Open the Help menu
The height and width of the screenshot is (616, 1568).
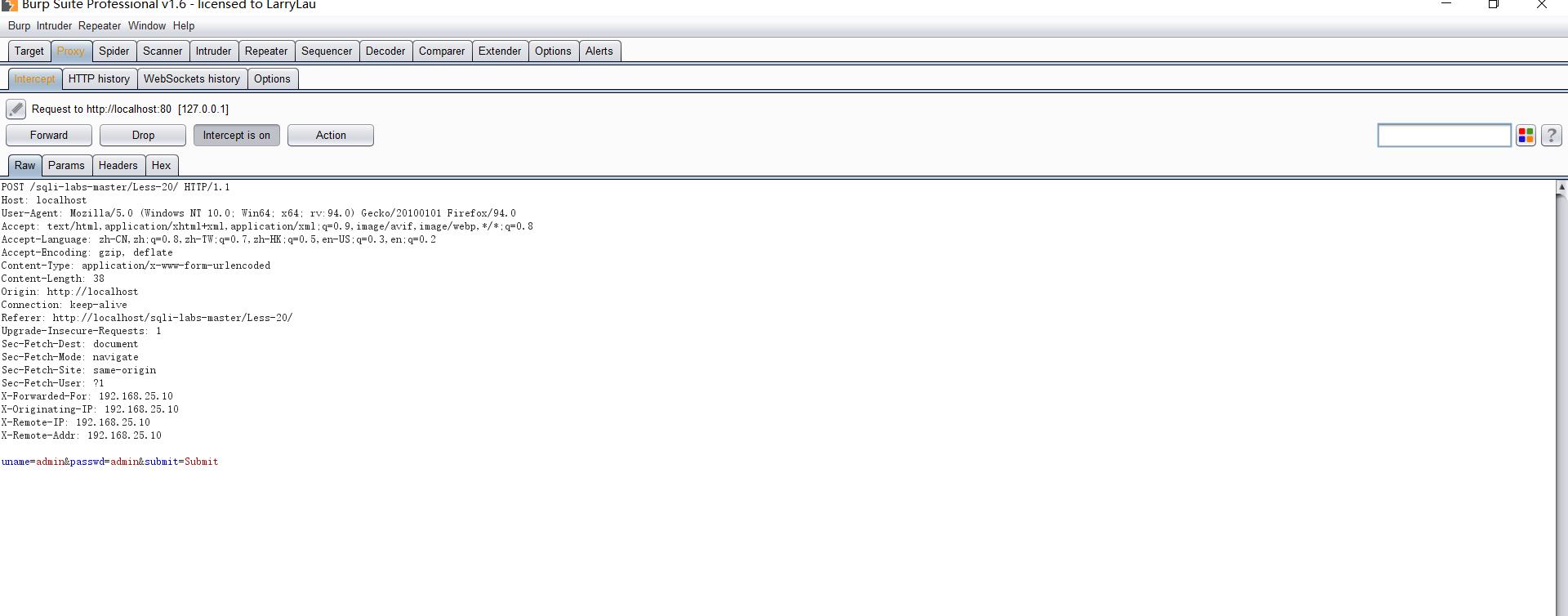click(184, 26)
